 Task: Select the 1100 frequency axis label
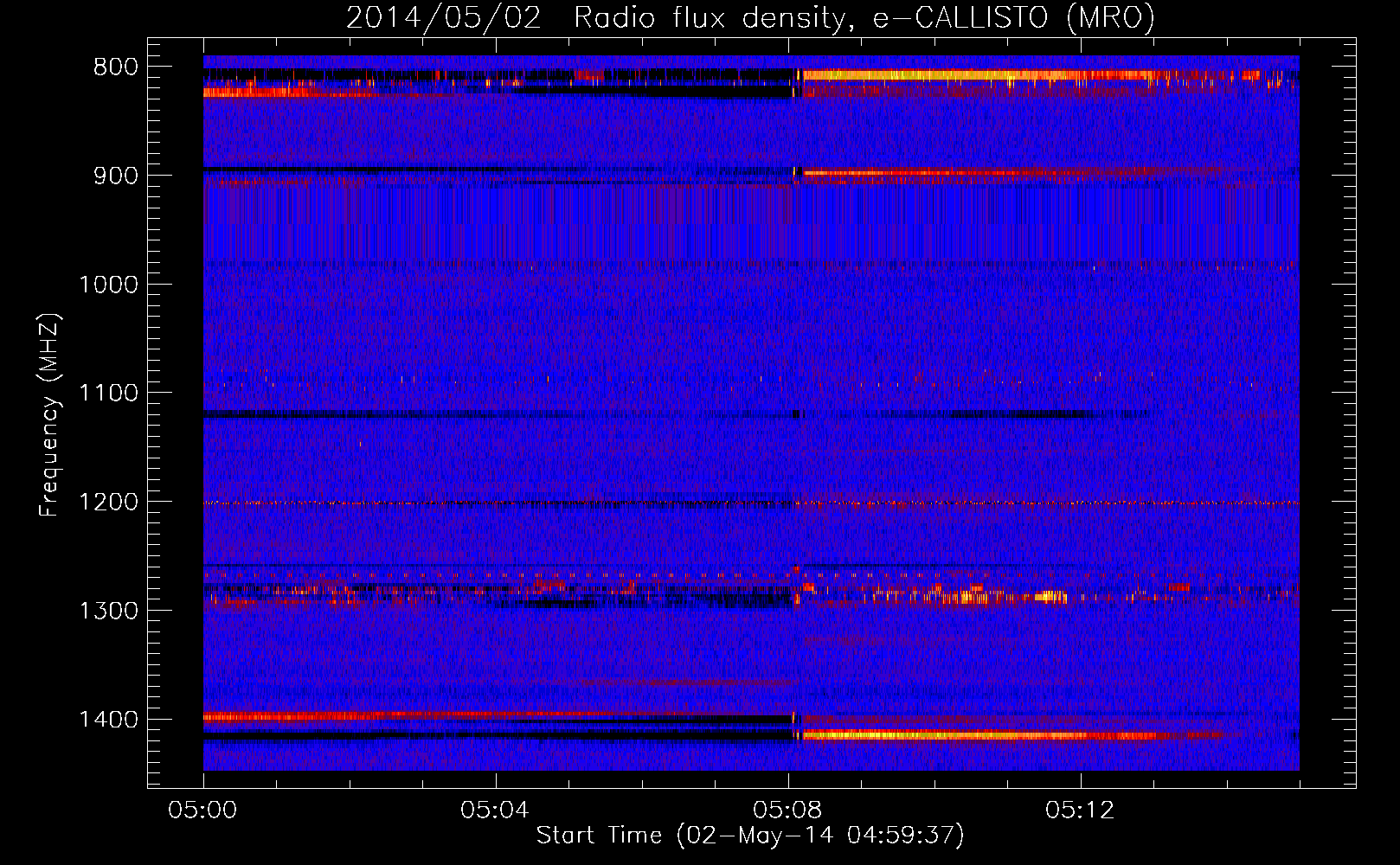108,394
